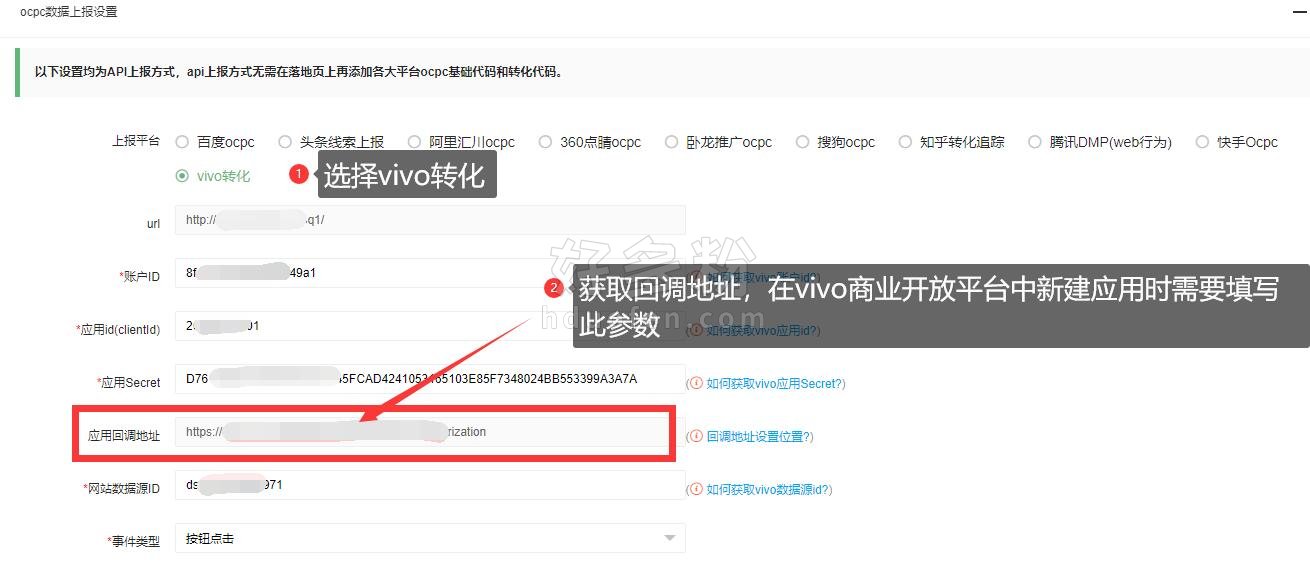Select the vivo转化 radio button

182,176
